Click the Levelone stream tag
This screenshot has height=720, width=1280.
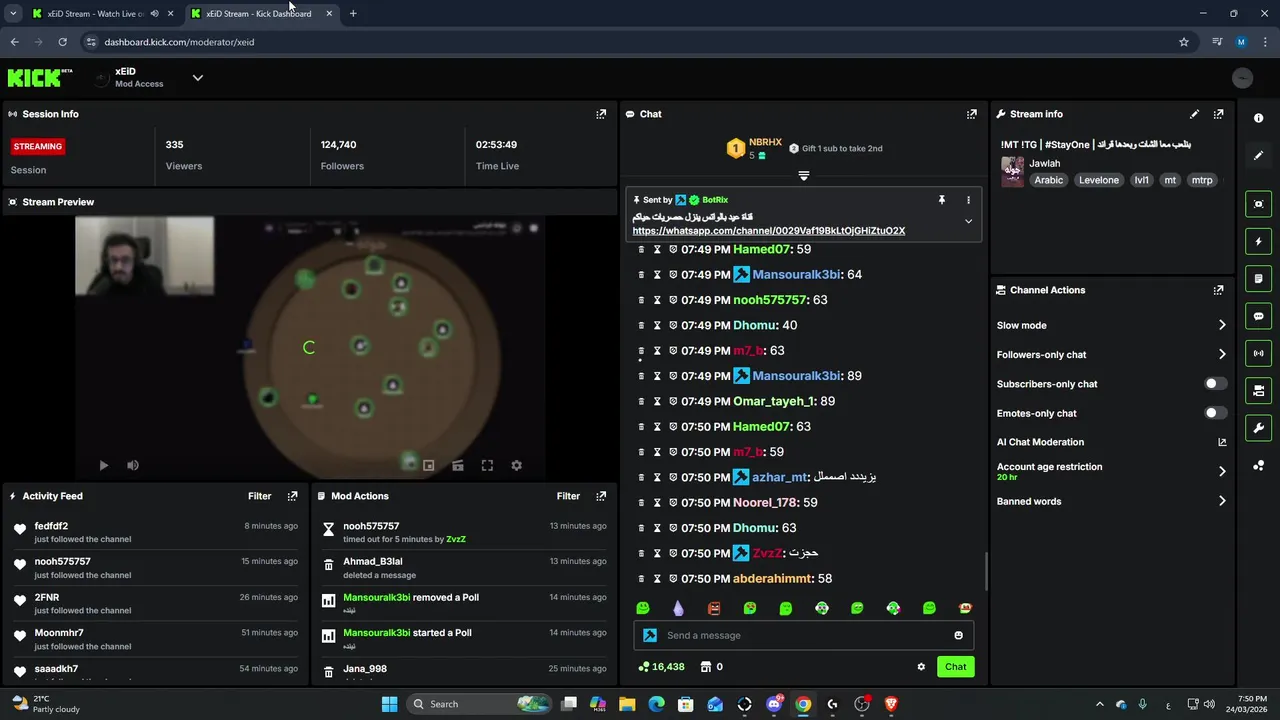(1098, 180)
